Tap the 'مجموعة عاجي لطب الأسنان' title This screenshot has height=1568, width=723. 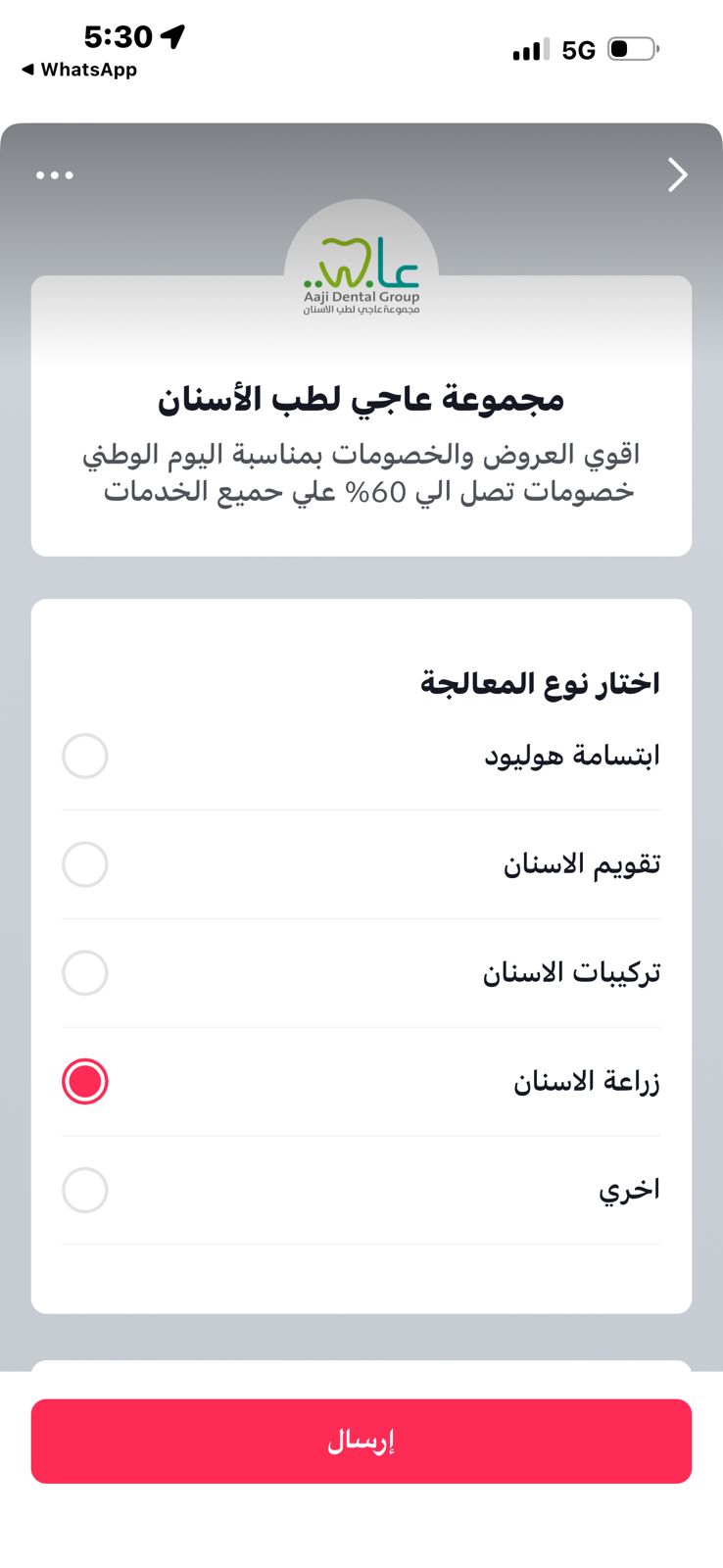pyautogui.click(x=361, y=399)
